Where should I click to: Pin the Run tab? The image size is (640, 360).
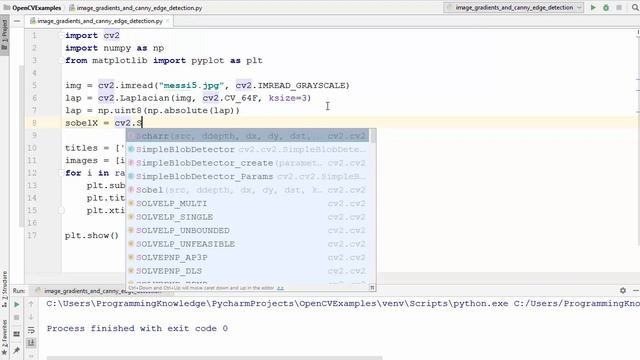17,350
